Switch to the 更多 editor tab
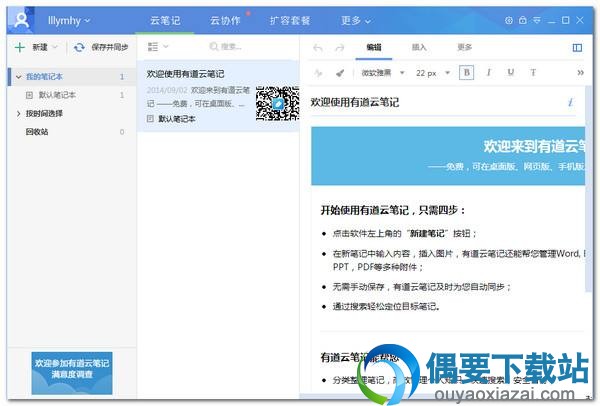The height and width of the screenshot is (406, 600). point(465,47)
